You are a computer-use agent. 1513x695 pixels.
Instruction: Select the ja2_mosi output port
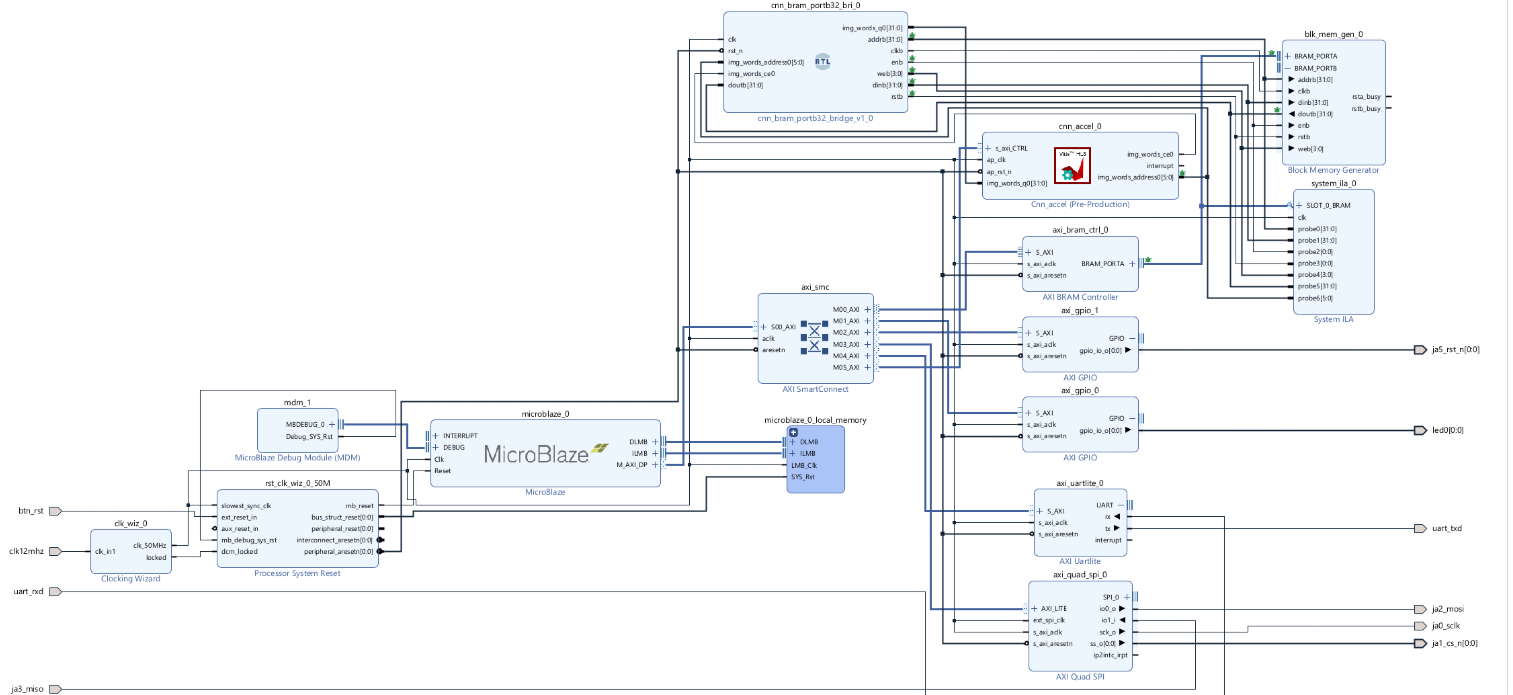[x=1420, y=609]
